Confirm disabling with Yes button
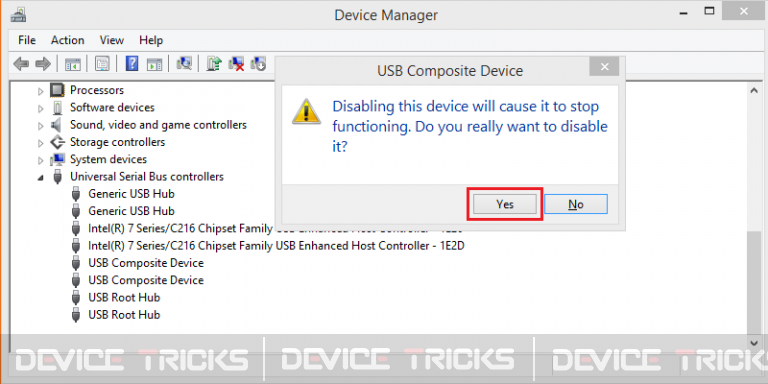The width and height of the screenshot is (768, 384). (504, 204)
